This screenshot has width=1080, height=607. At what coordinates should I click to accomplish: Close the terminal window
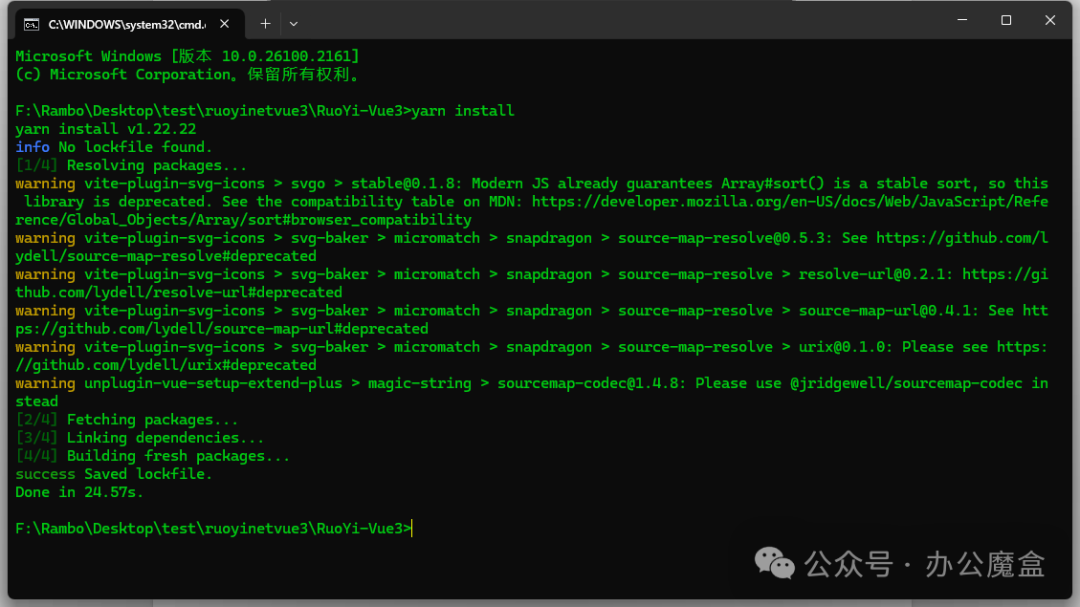click(x=1050, y=20)
